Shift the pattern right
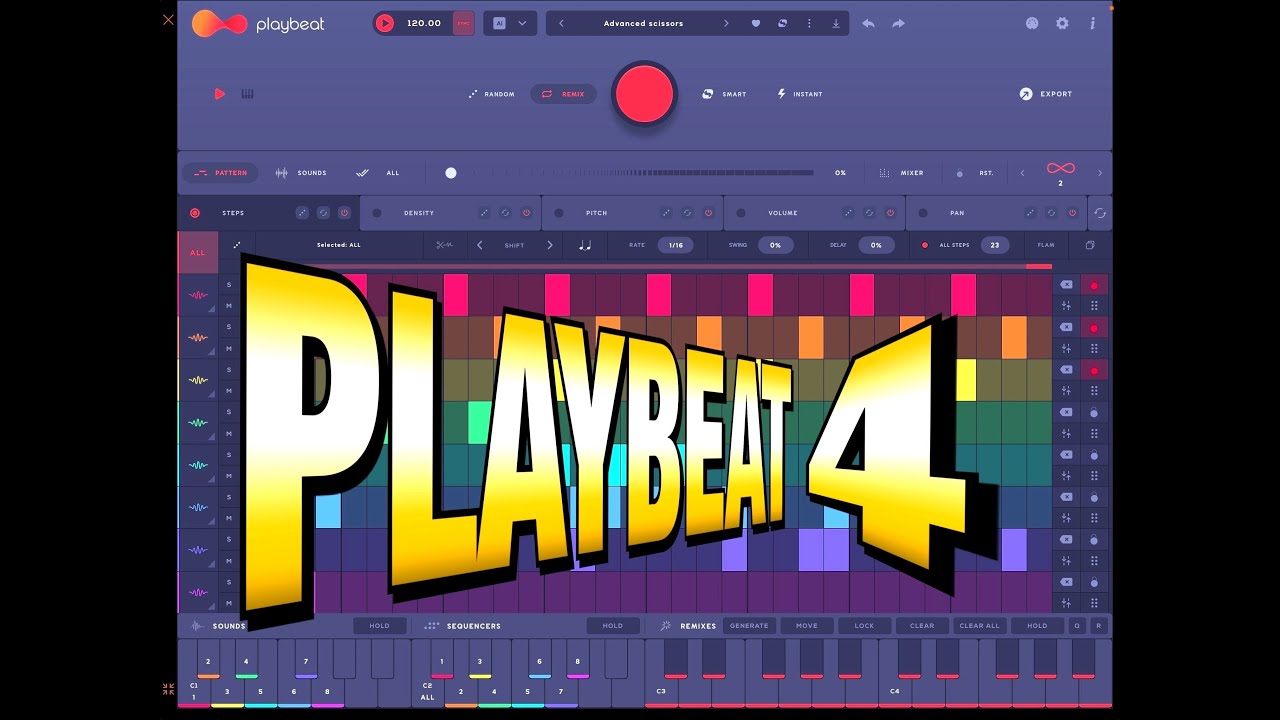The height and width of the screenshot is (720, 1280). (x=549, y=245)
